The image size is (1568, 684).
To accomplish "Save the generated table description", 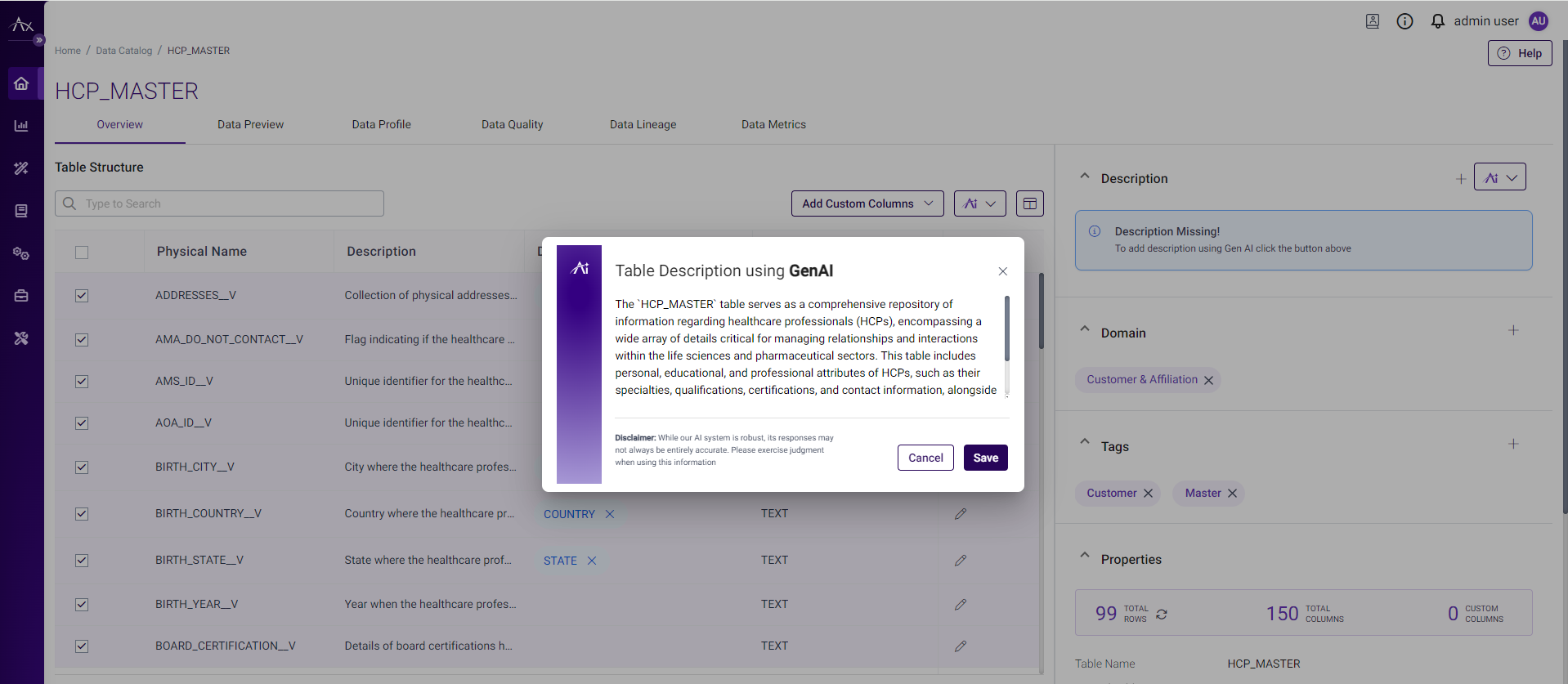I will (x=985, y=458).
